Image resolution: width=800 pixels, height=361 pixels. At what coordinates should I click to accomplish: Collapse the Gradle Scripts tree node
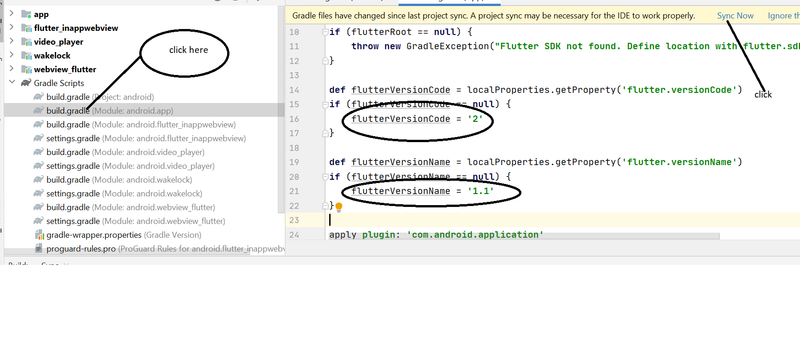point(12,83)
